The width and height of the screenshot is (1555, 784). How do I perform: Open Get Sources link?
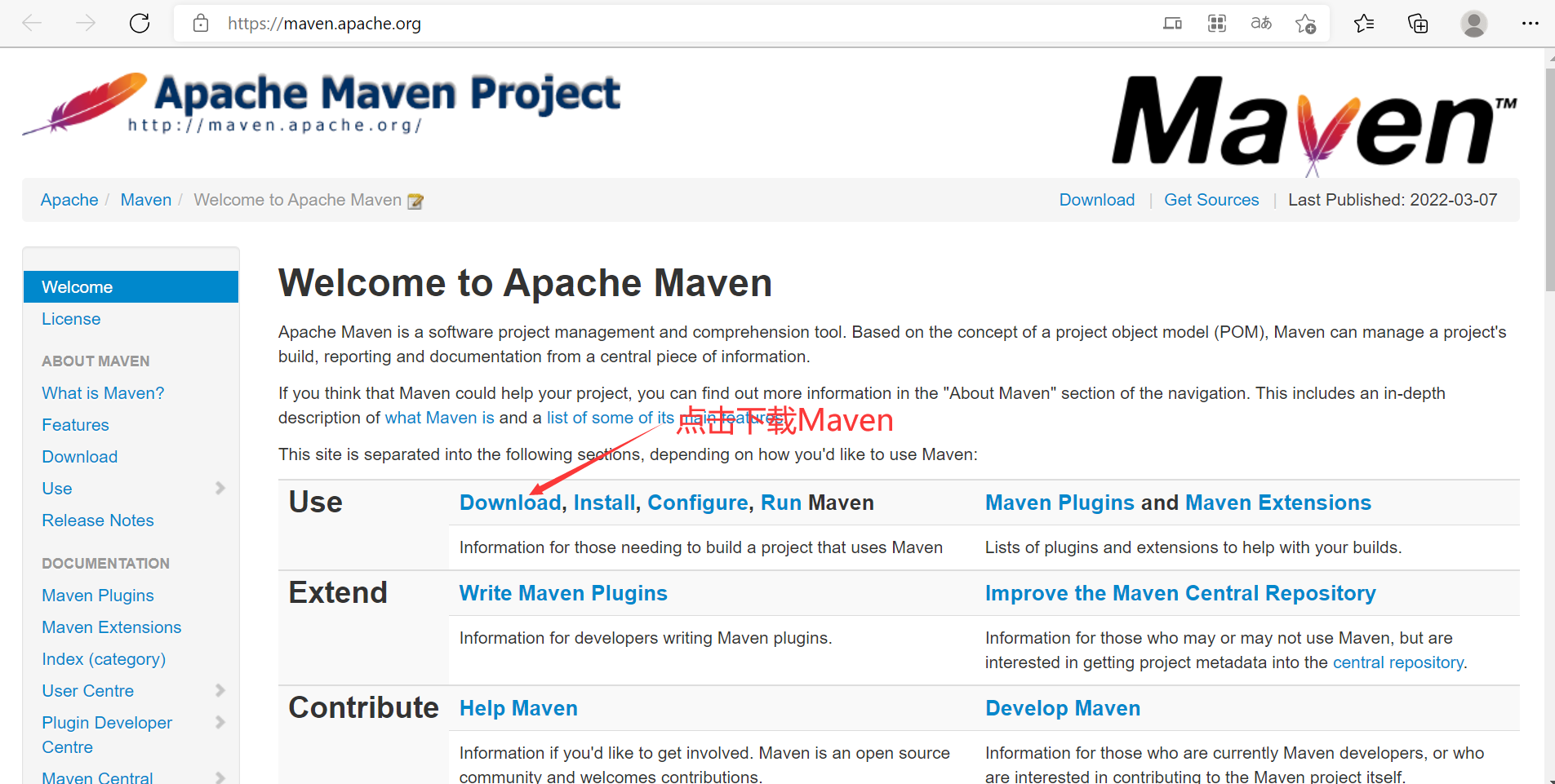pos(1211,200)
